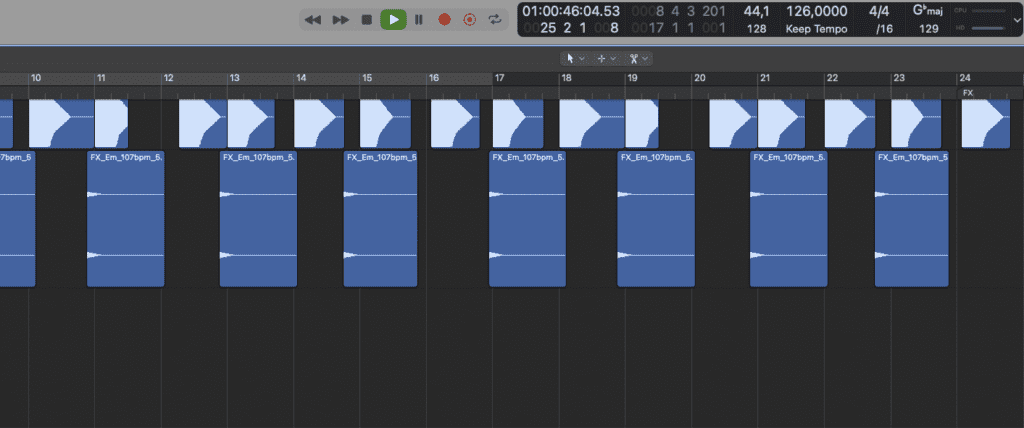
Task: Click bar 16 in the ruler
Action: tap(434, 78)
